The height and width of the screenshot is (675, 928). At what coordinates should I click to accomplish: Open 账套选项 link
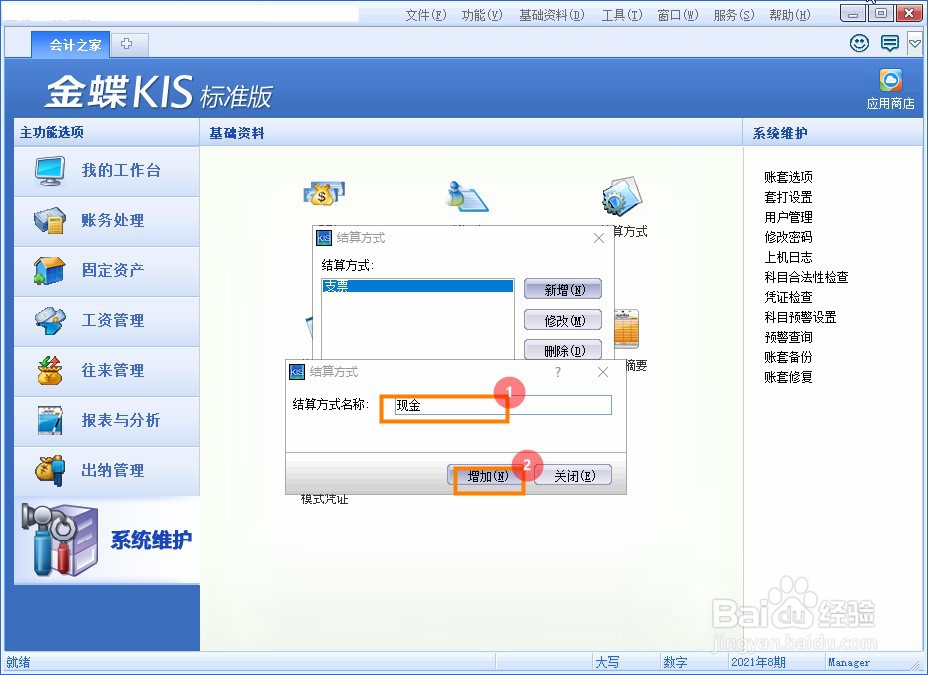pos(788,177)
